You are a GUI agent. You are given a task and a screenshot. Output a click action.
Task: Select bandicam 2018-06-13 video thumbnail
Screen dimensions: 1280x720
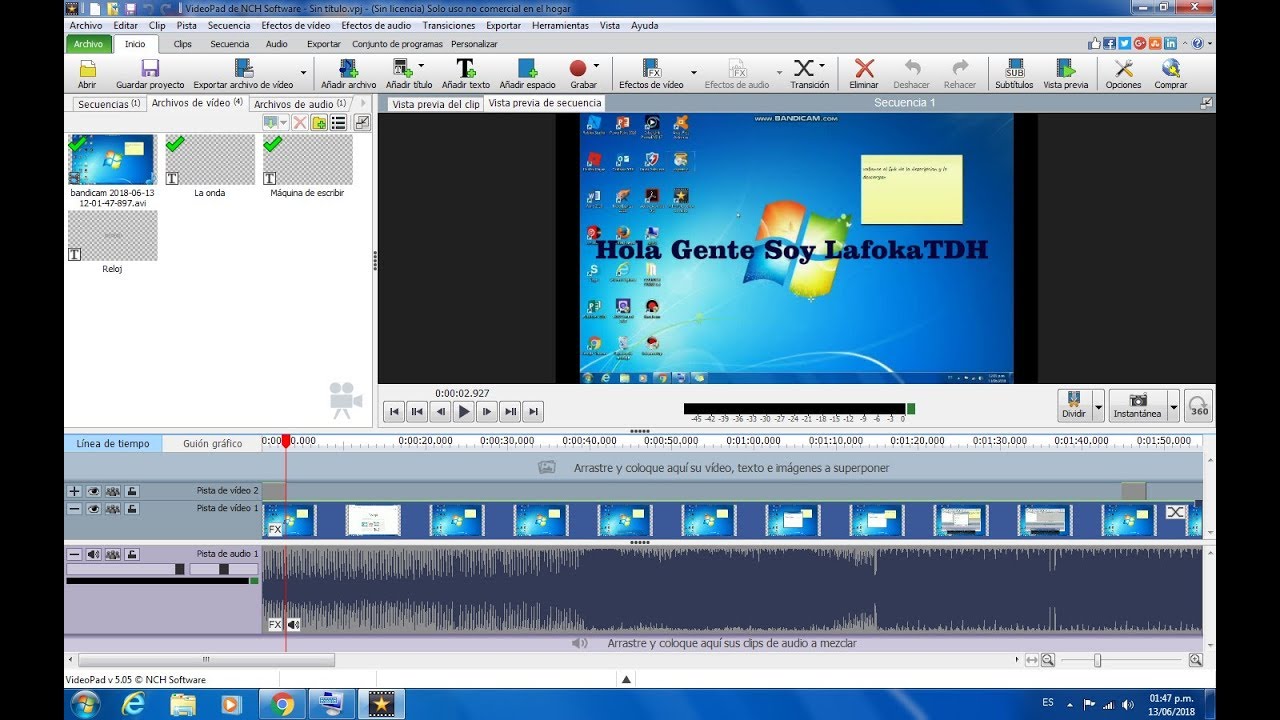pos(112,159)
